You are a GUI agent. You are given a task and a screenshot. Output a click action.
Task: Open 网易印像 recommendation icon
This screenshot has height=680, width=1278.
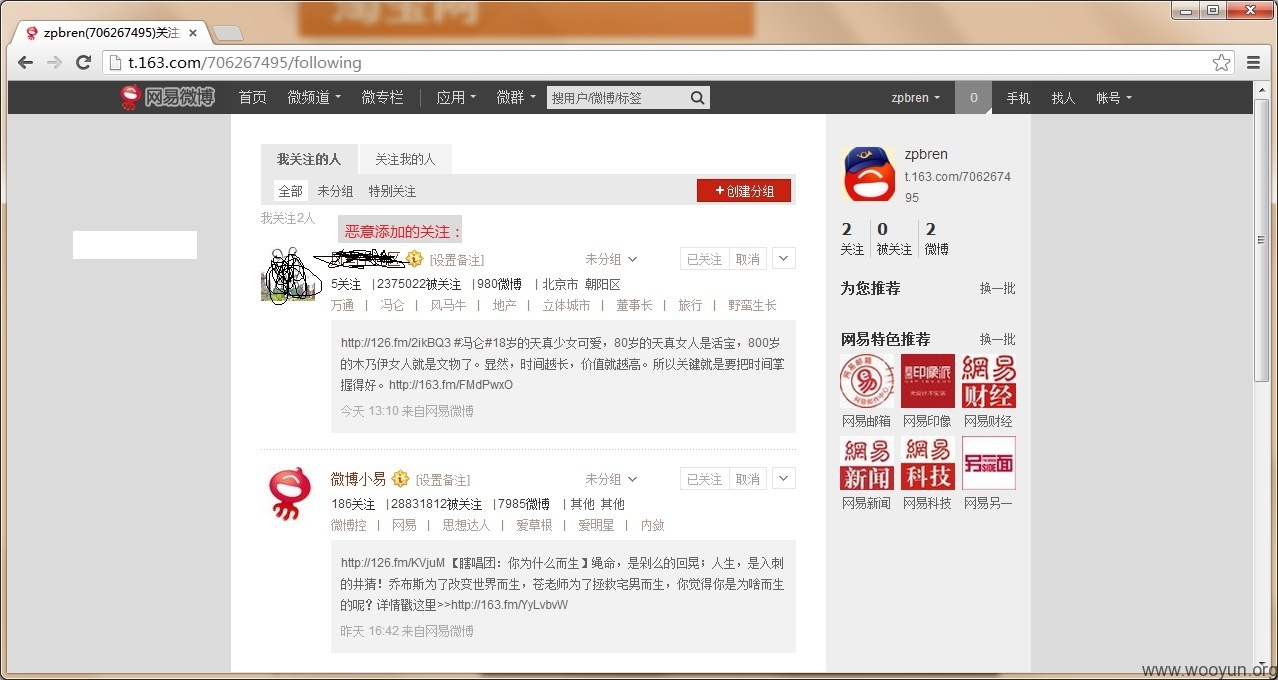point(928,381)
